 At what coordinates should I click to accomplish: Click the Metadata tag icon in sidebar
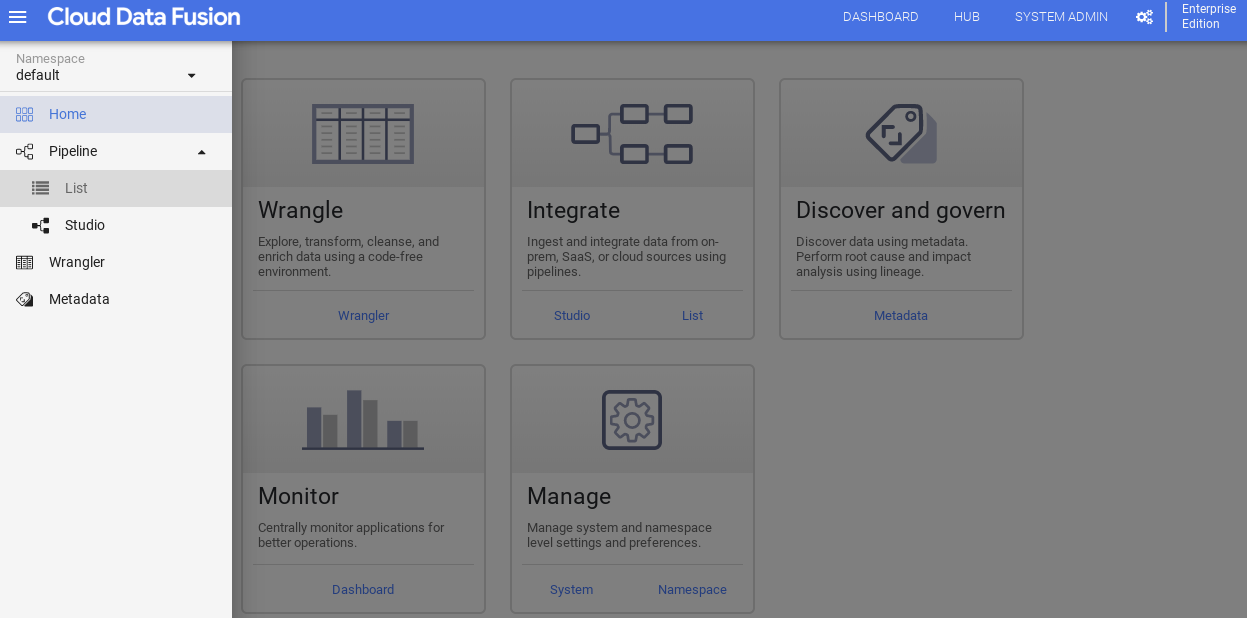25,299
